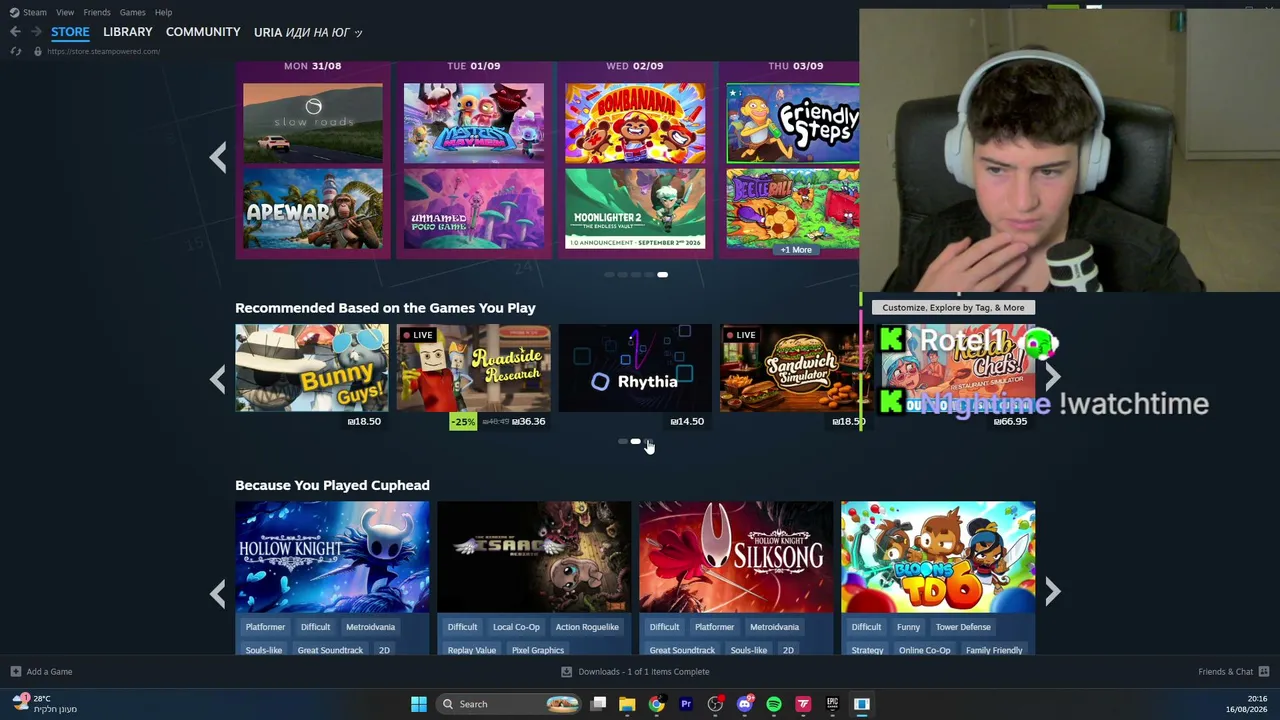Open the Help menu
Screen dimensions: 1280x720
coord(163,12)
